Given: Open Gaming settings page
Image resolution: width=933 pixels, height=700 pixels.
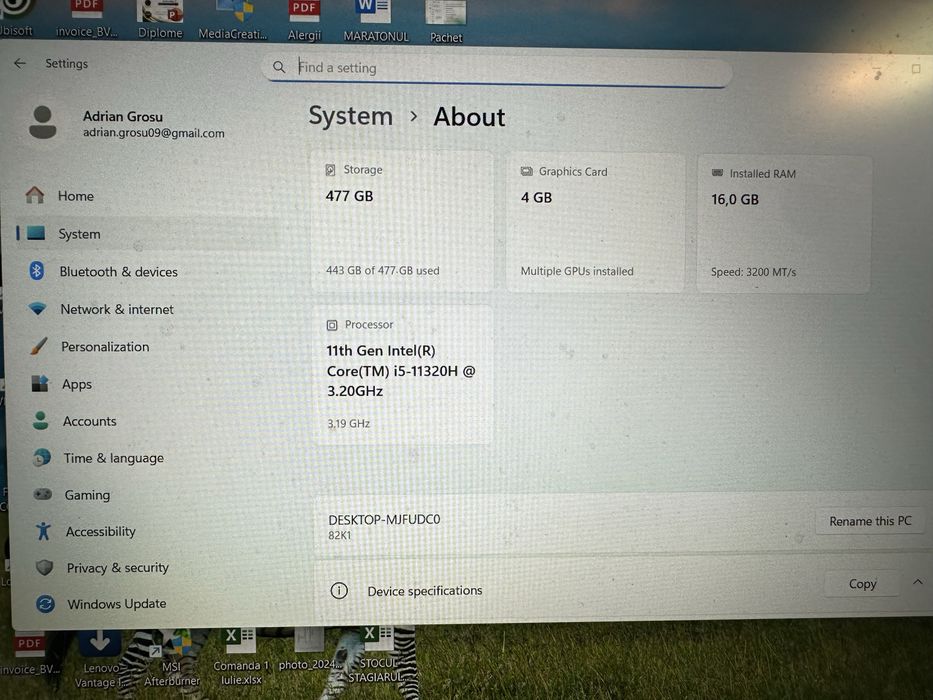Looking at the screenshot, I should [87, 495].
